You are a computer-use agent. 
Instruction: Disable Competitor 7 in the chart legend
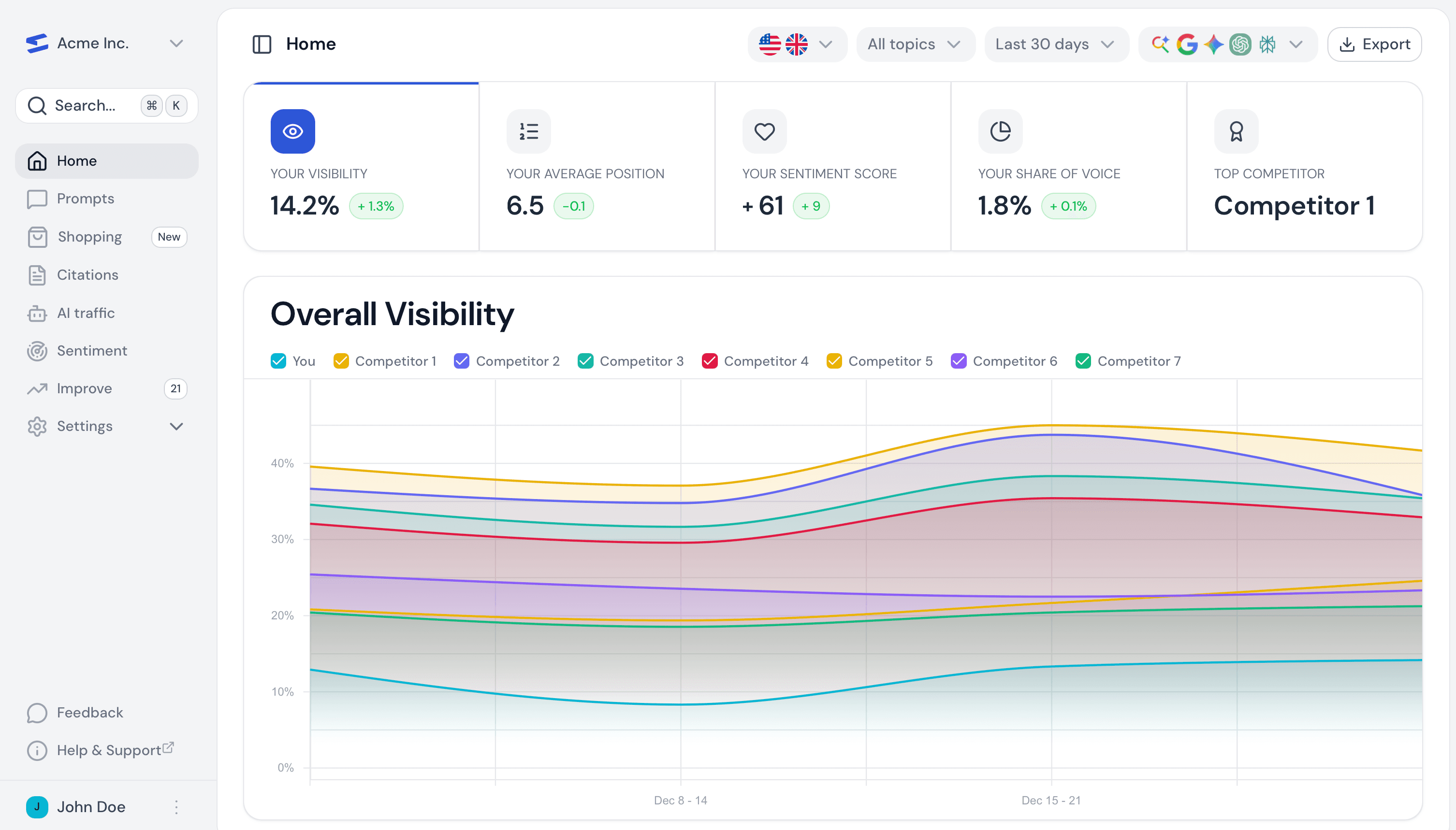pos(1083,361)
